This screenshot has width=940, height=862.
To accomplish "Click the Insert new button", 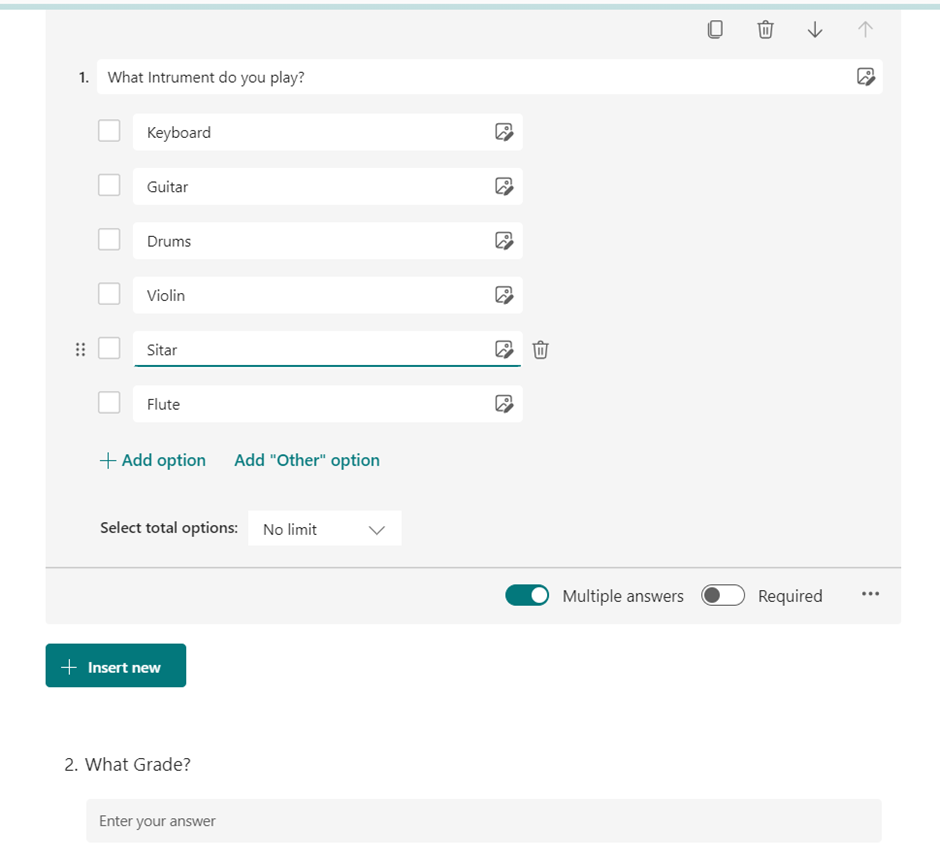I will (x=115, y=665).
